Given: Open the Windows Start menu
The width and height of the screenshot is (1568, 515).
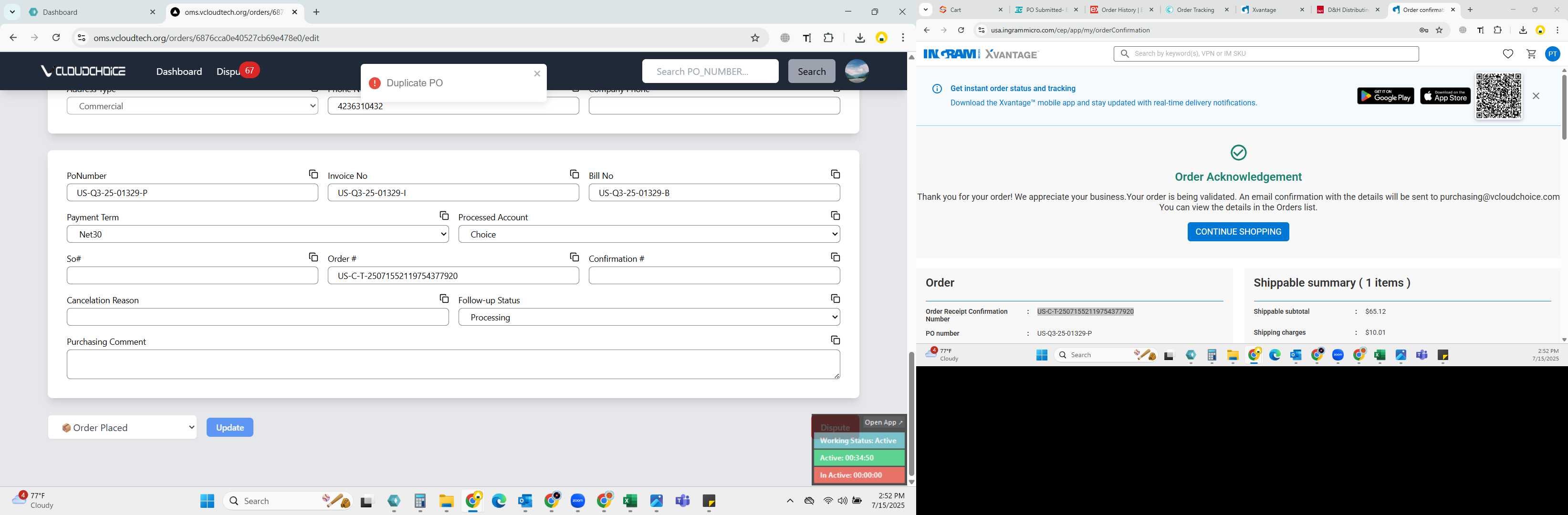Looking at the screenshot, I should [x=207, y=501].
